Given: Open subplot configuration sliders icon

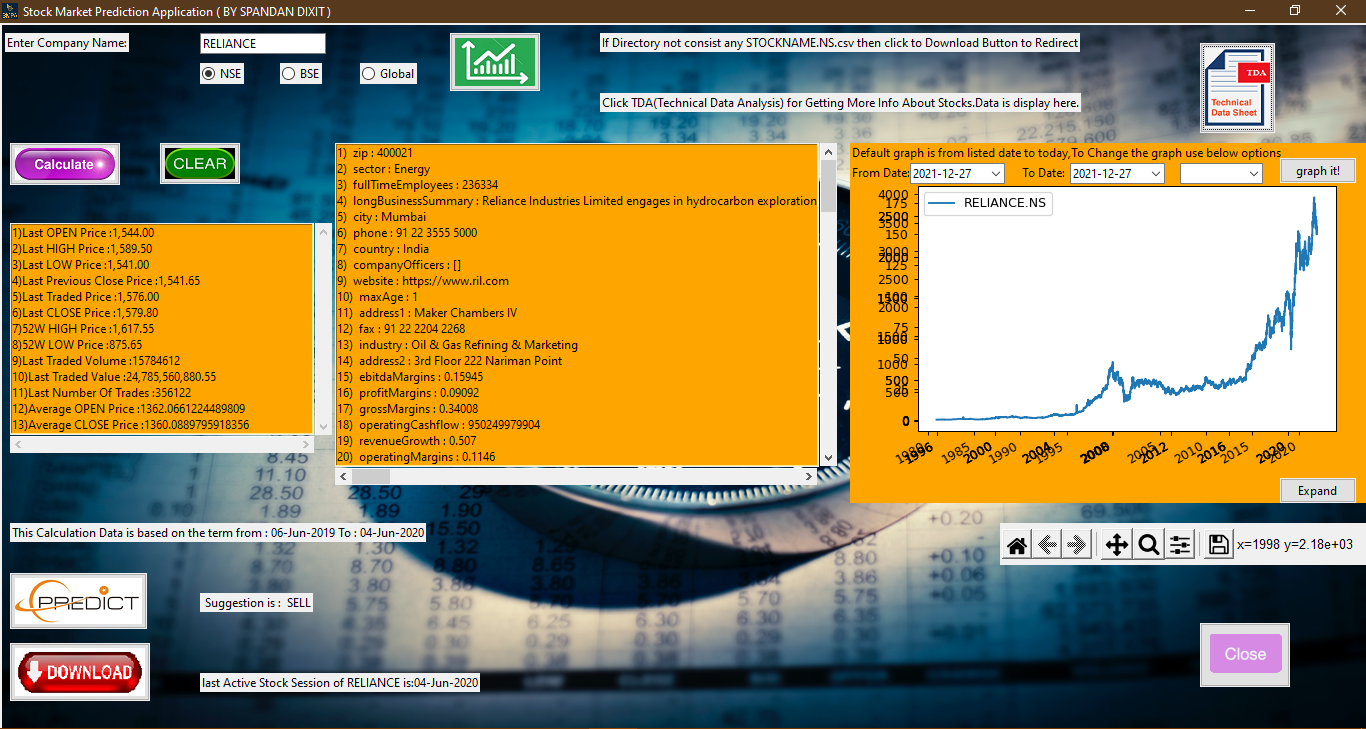Looking at the screenshot, I should pos(1181,545).
